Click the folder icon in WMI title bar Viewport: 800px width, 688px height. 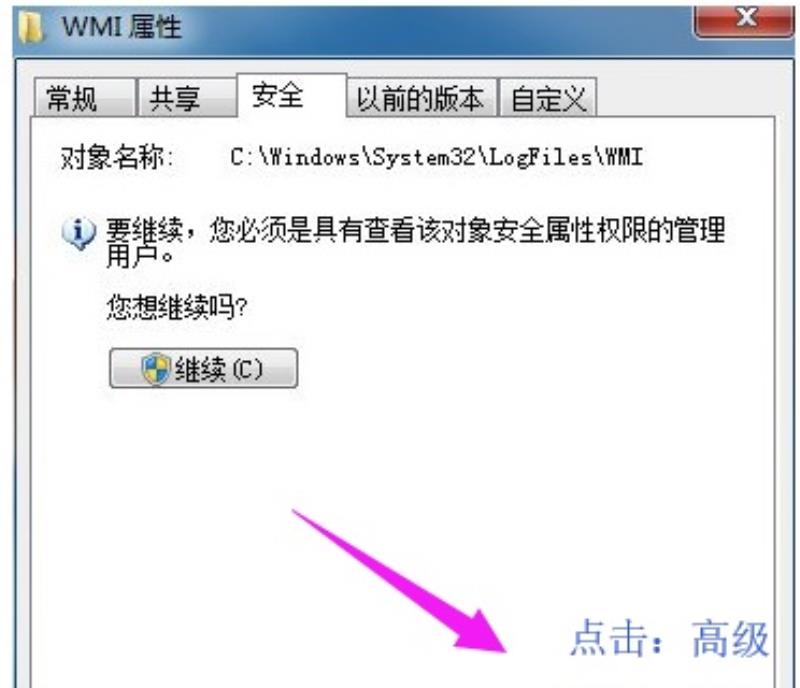point(31,27)
